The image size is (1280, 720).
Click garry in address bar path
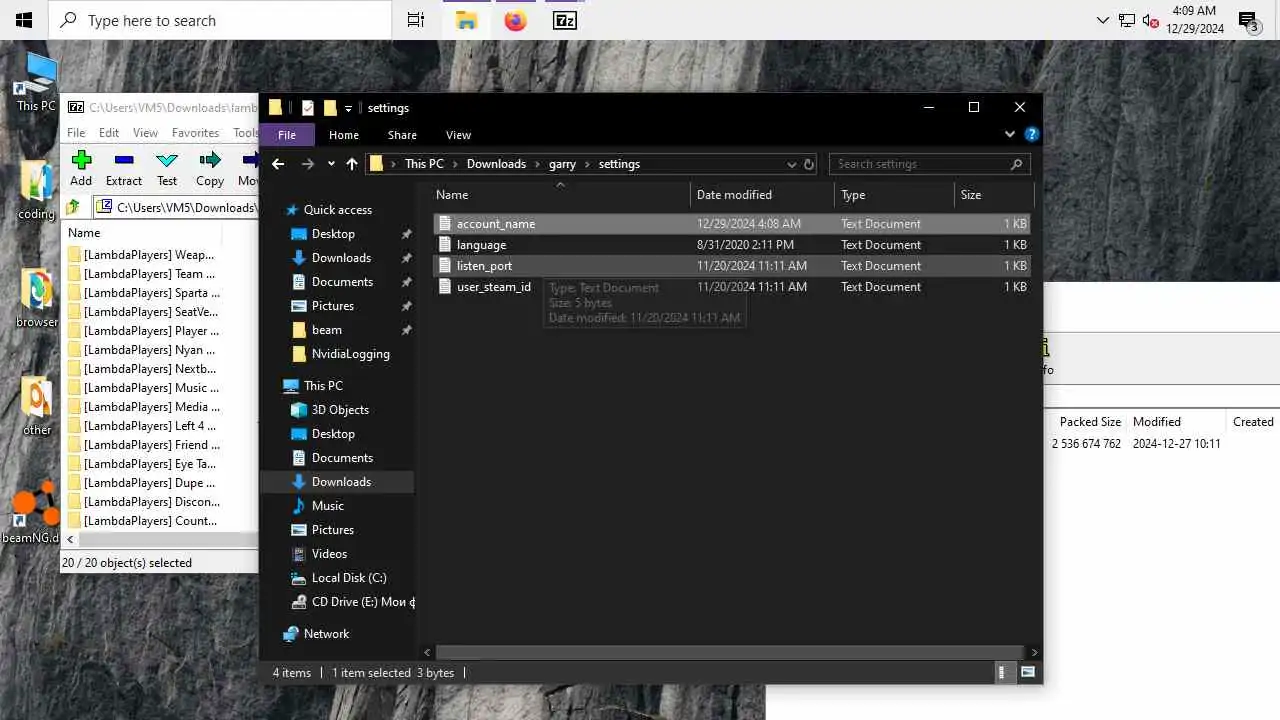tap(562, 164)
